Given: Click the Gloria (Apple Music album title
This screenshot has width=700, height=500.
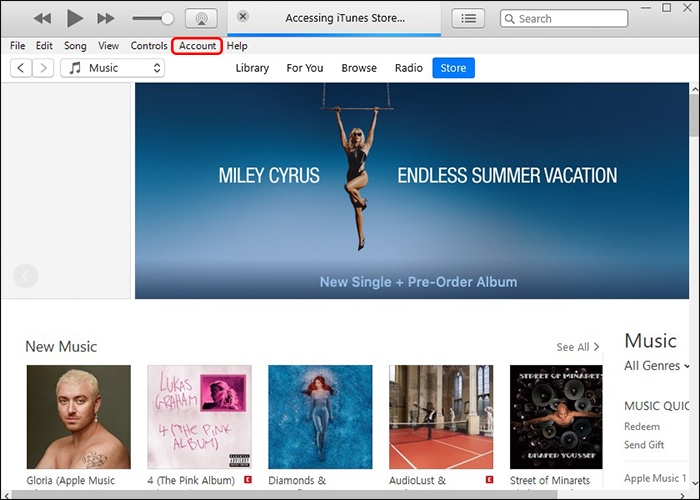Looking at the screenshot, I should click(x=71, y=480).
